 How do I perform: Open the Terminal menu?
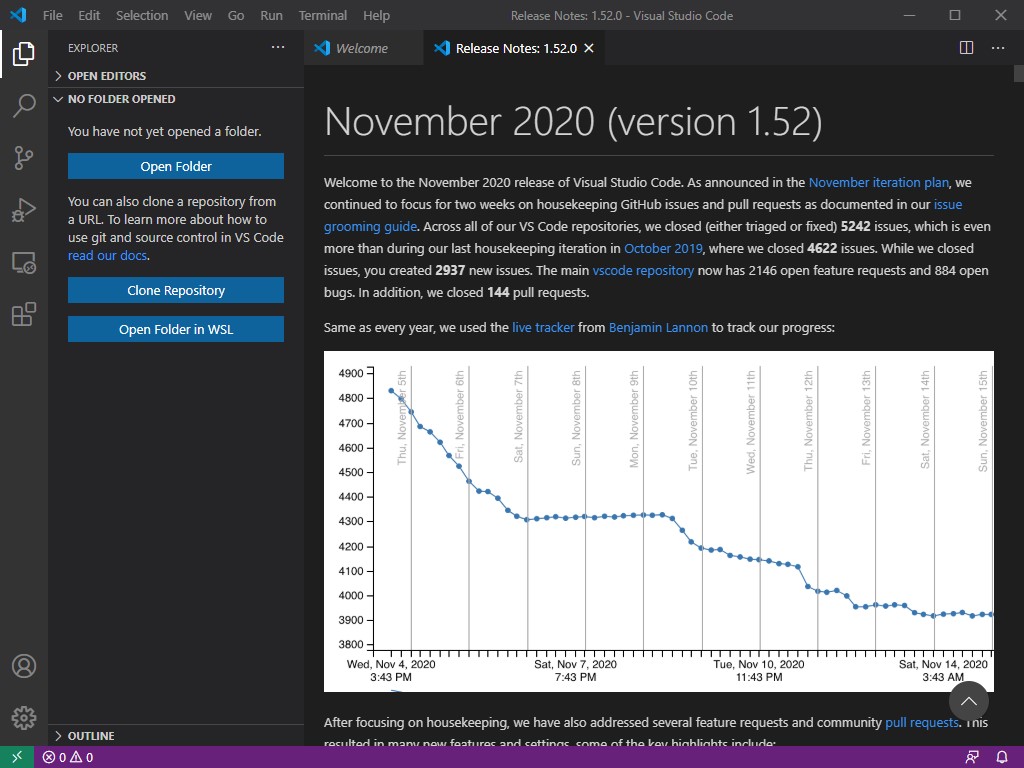(322, 15)
